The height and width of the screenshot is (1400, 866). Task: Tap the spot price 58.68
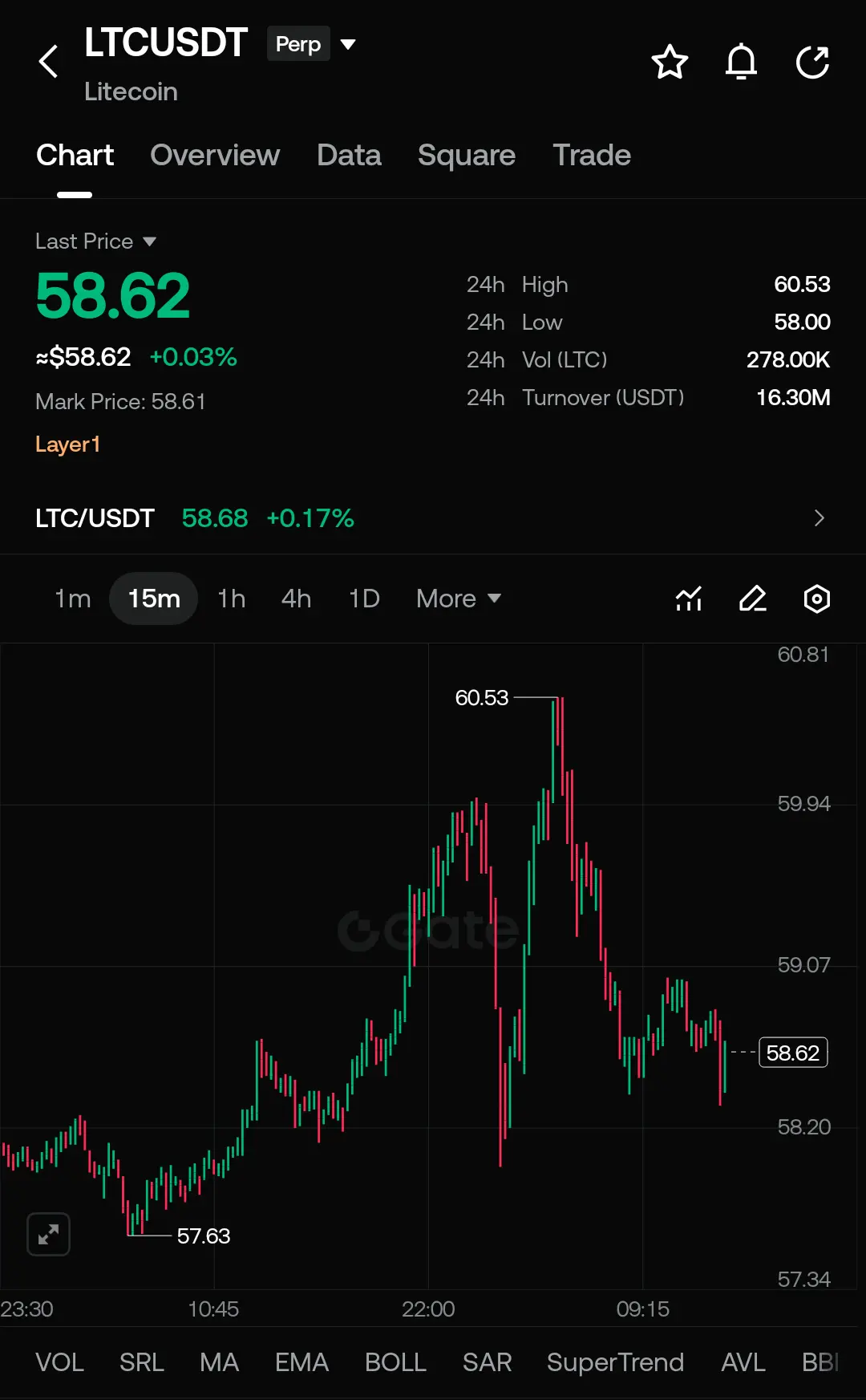pyautogui.click(x=215, y=518)
